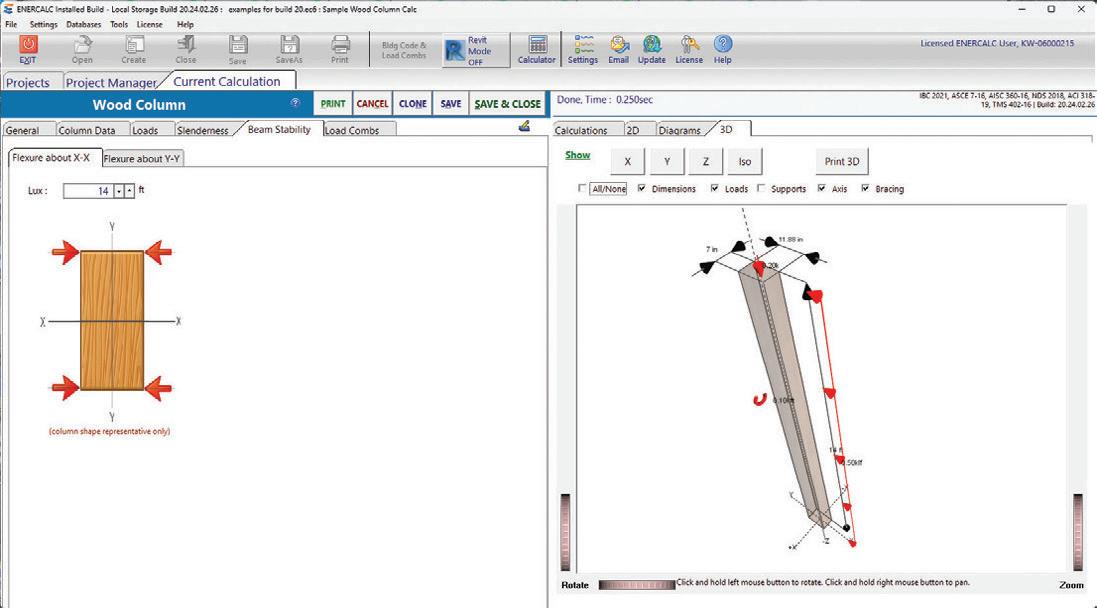The width and height of the screenshot is (1097, 608).
Task: Open the File menu
Action: pos(11,24)
